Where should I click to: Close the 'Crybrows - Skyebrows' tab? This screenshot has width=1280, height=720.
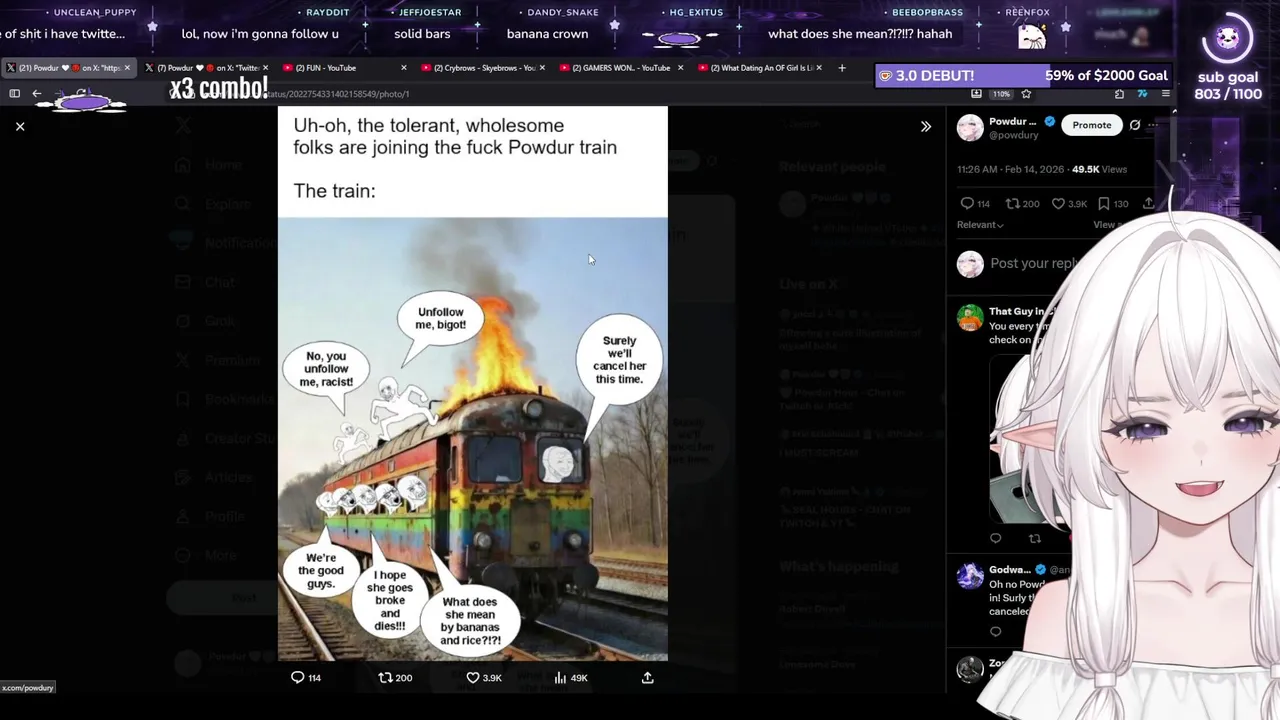[x=543, y=68]
